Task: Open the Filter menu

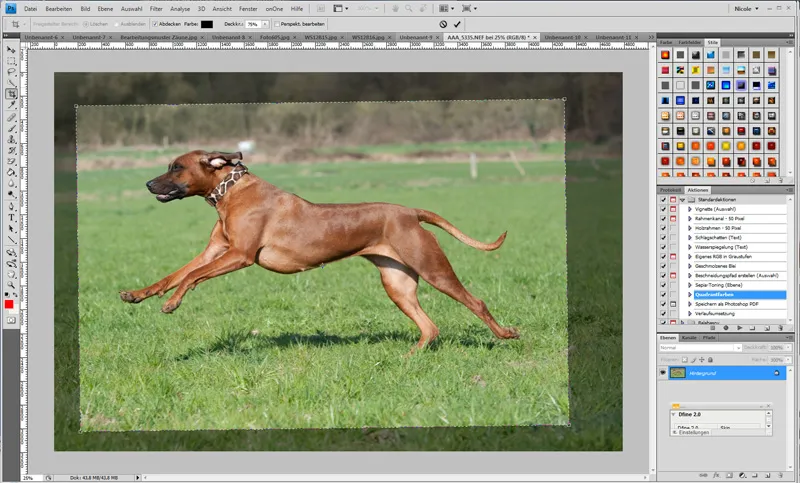Action: [x=156, y=9]
